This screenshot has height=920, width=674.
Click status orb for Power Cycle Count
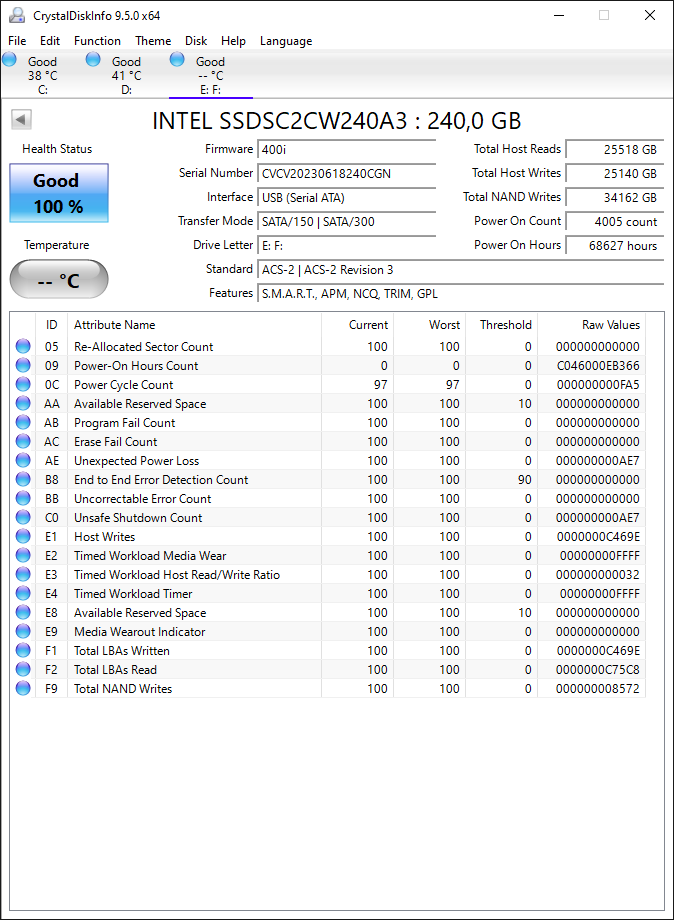(23, 384)
